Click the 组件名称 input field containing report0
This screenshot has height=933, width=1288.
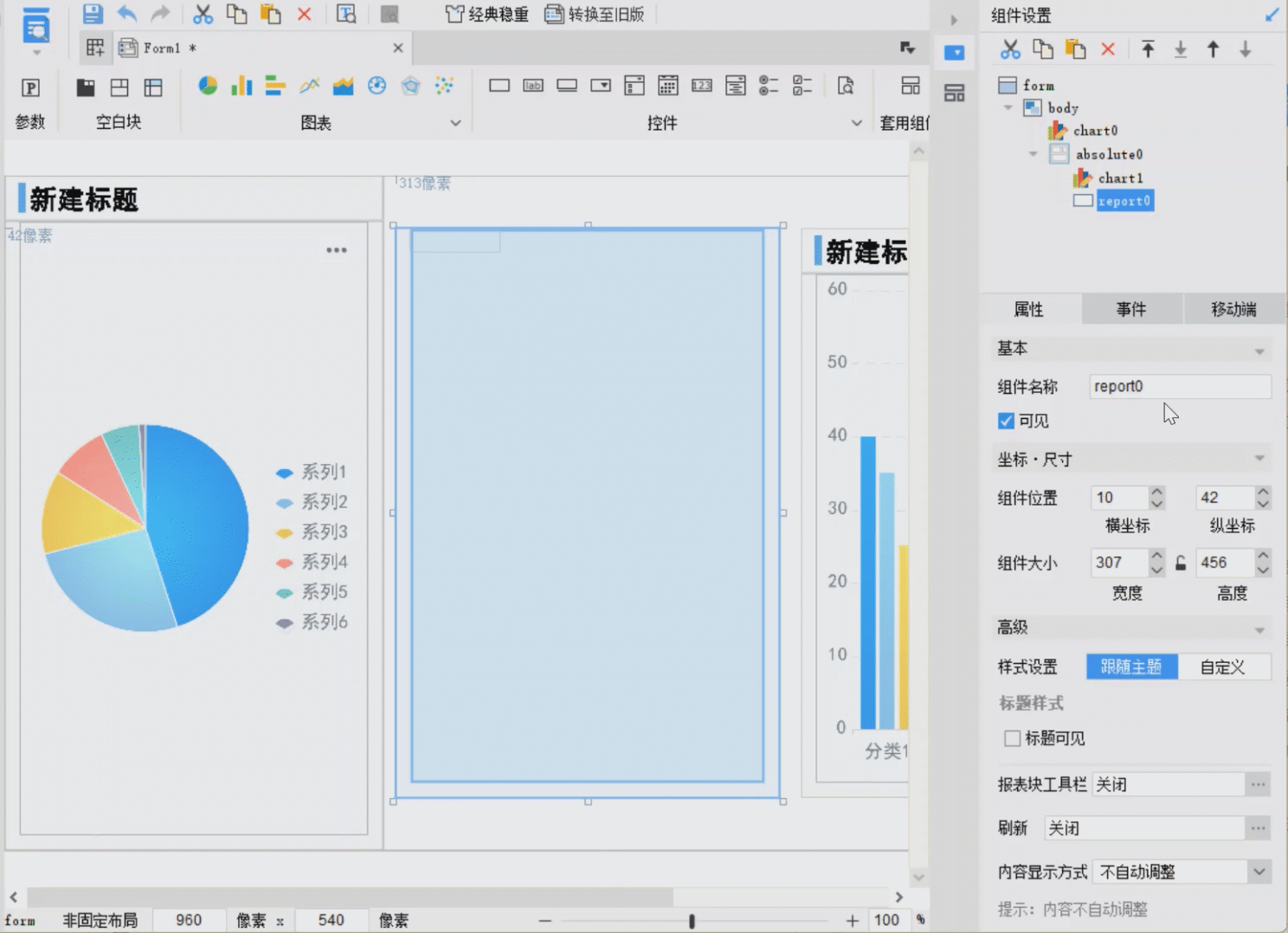pos(1180,386)
